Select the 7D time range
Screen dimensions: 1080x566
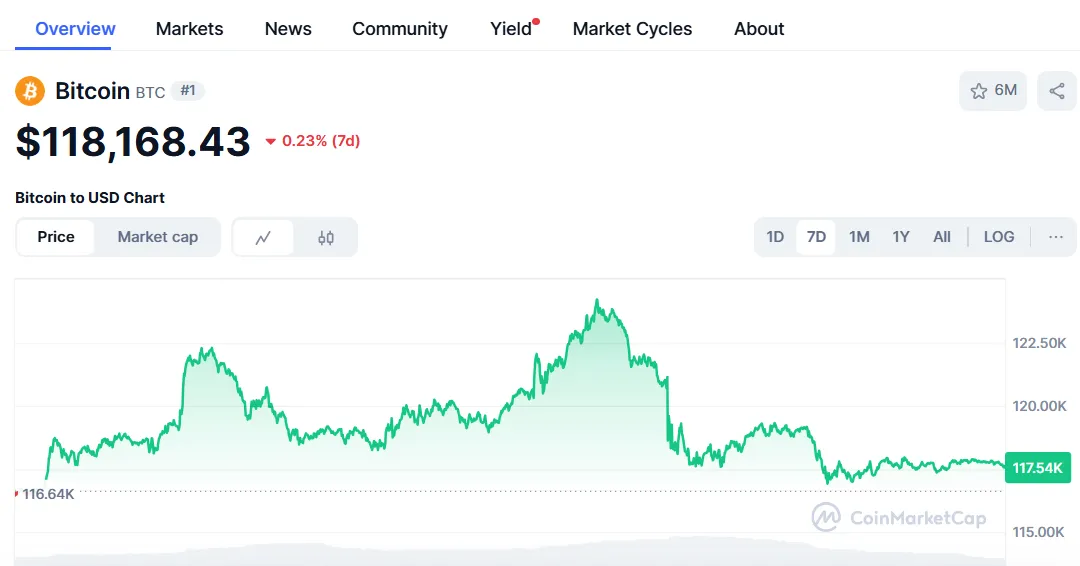(x=816, y=237)
